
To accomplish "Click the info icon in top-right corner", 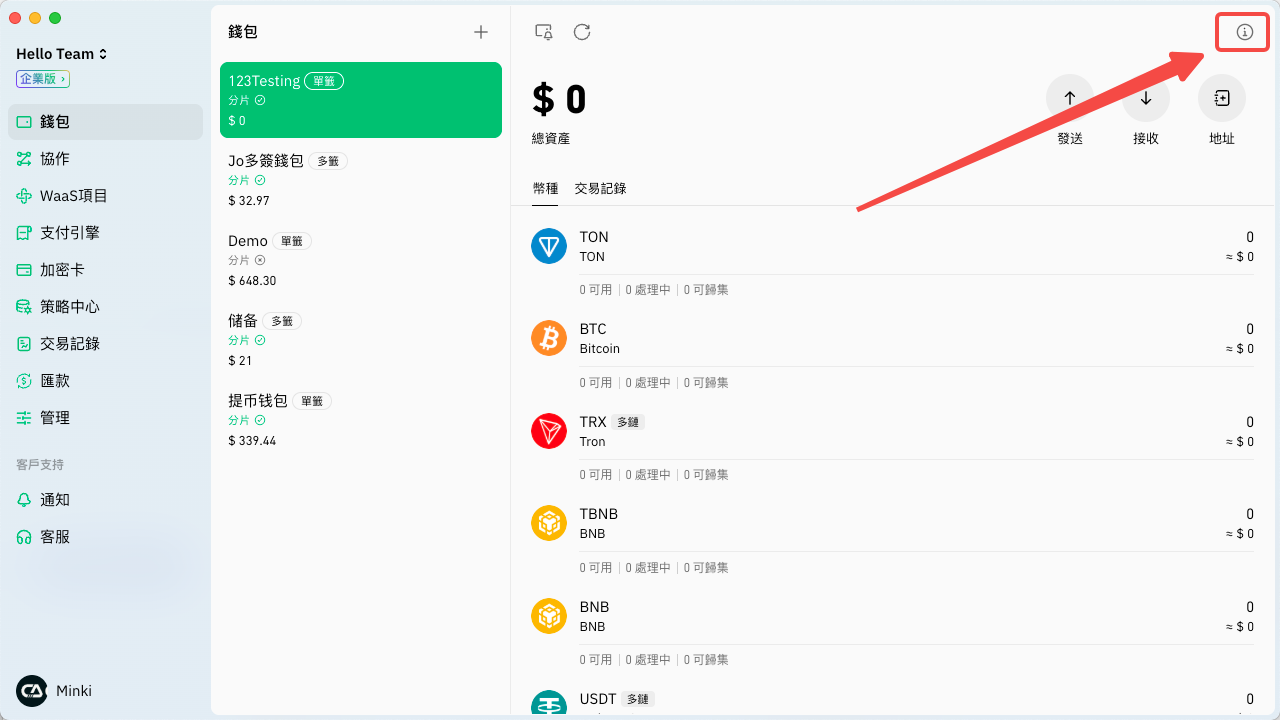I will 1244,32.
